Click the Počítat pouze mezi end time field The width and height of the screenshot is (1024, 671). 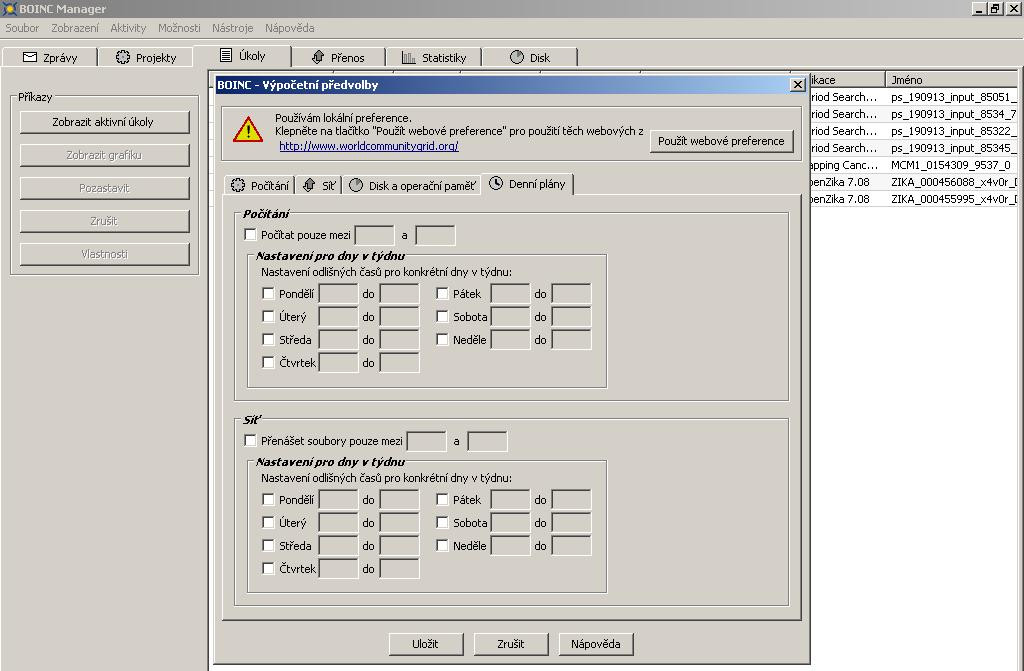435,235
